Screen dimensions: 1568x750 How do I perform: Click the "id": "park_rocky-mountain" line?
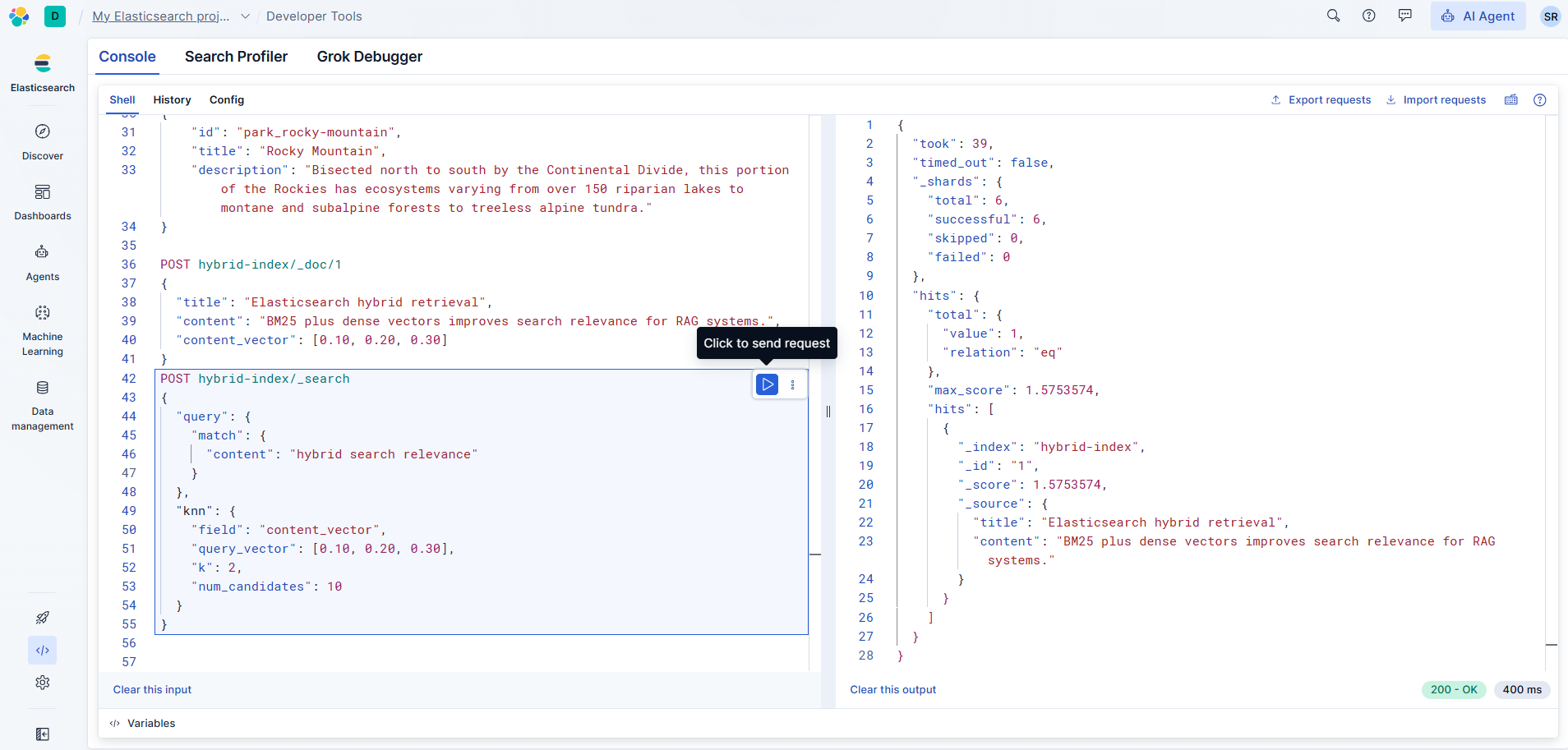[x=296, y=132]
